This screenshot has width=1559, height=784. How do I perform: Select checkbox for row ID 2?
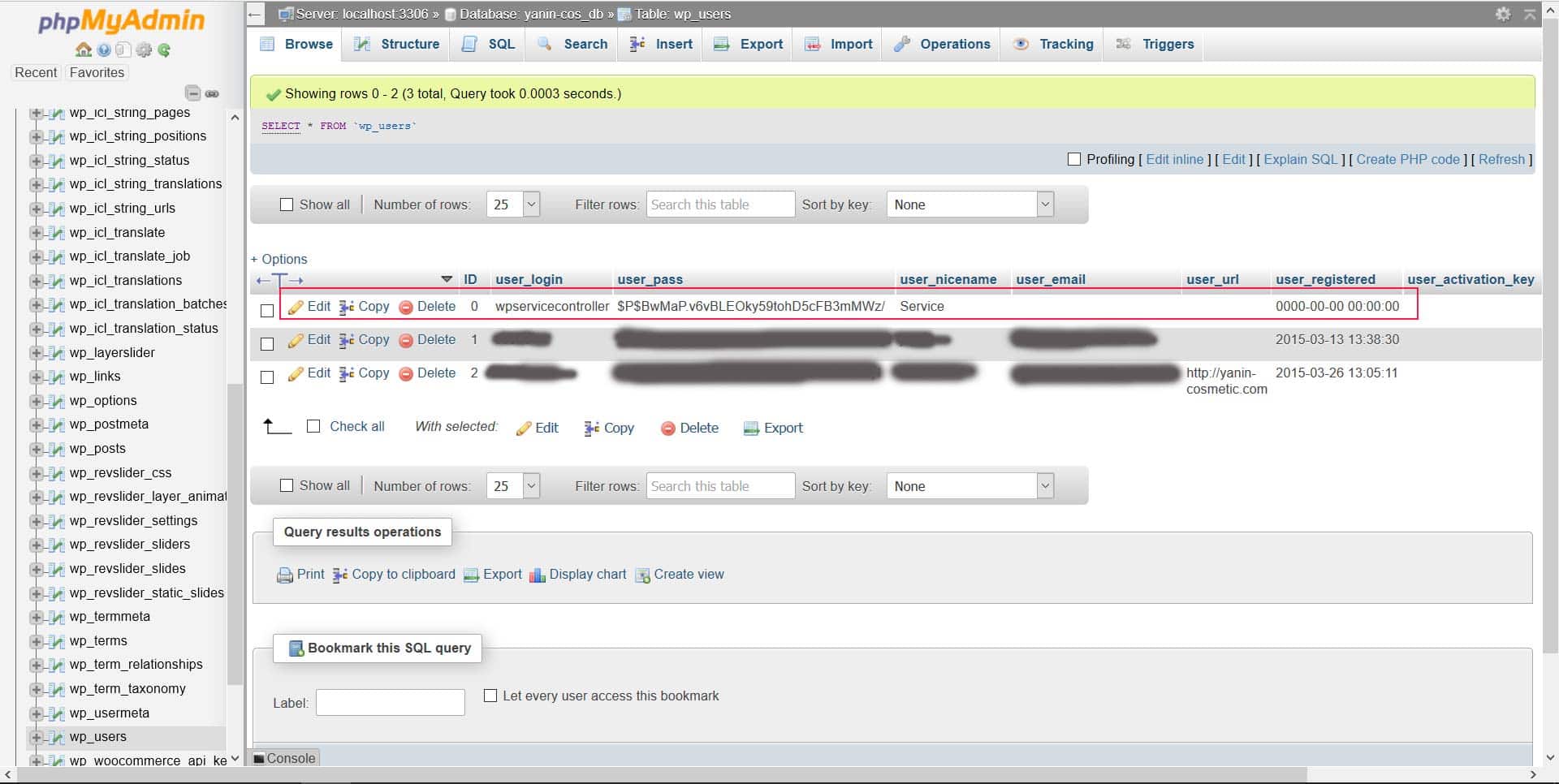coord(267,377)
